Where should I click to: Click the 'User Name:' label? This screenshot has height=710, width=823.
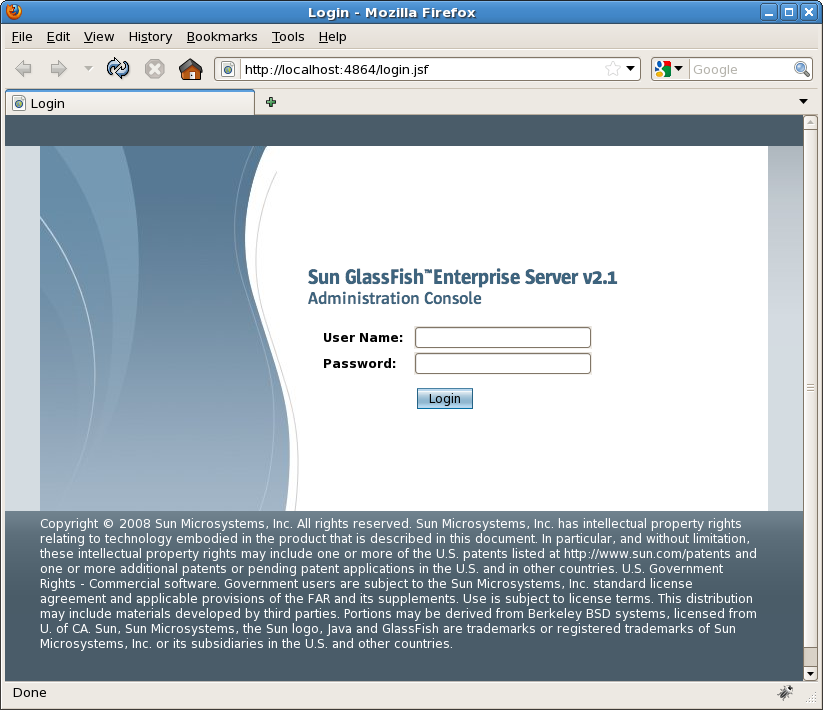(363, 337)
